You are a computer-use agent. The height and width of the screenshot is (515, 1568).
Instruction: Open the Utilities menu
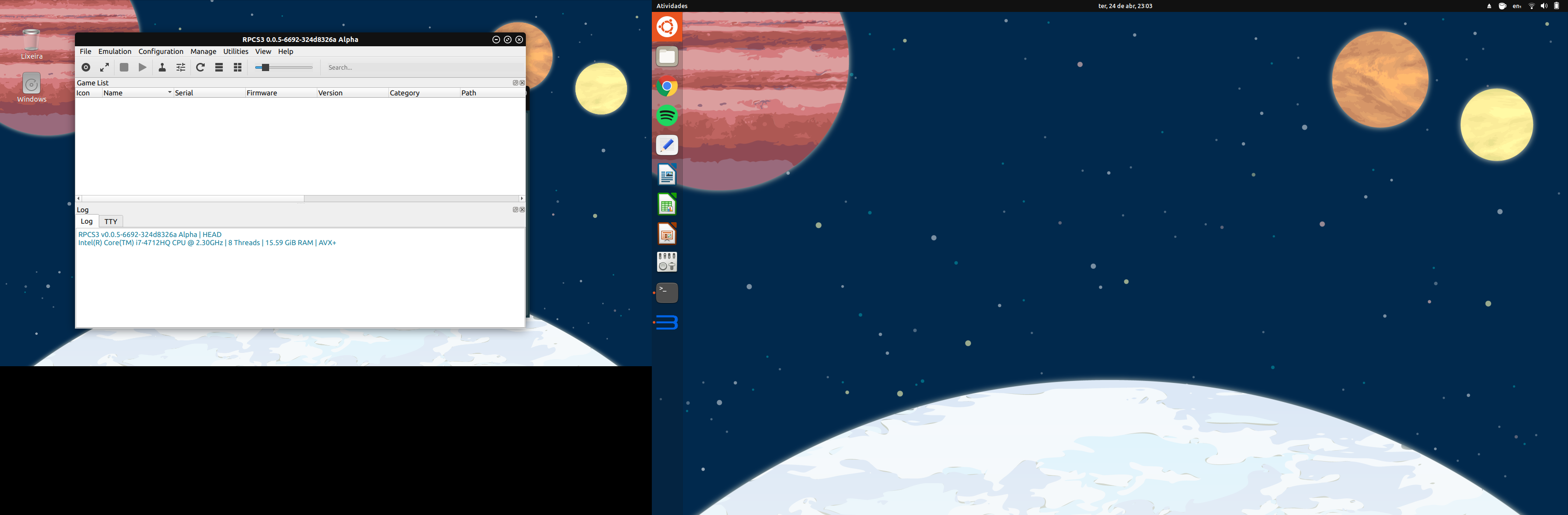(x=236, y=51)
